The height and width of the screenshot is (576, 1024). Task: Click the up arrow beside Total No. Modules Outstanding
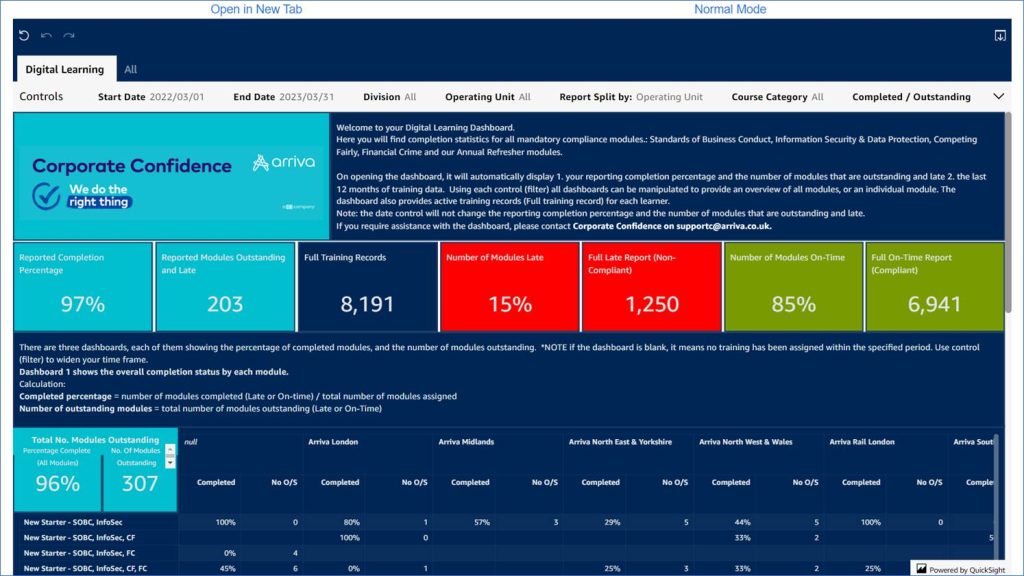pyautogui.click(x=170, y=449)
